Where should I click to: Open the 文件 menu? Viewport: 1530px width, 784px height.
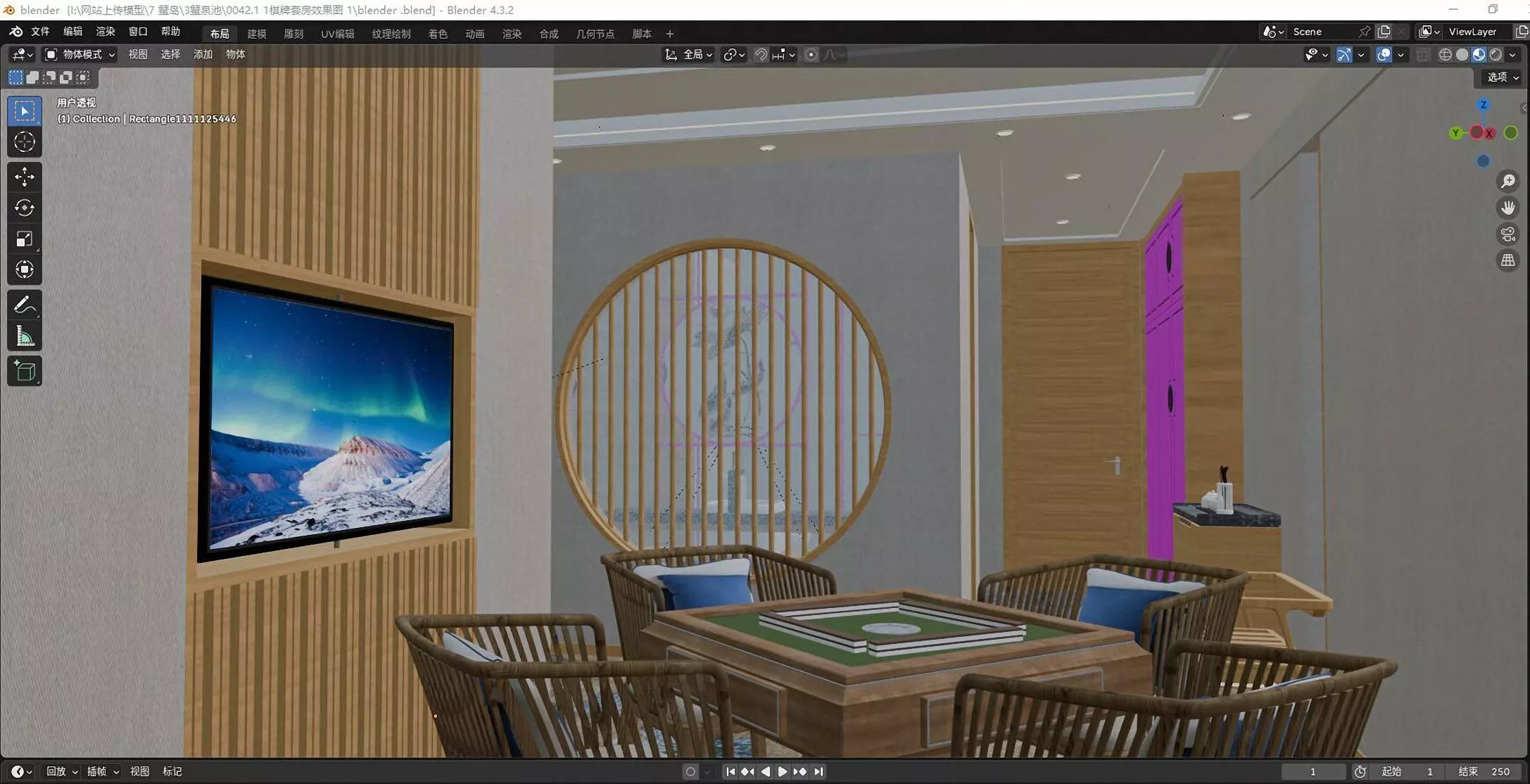point(40,32)
